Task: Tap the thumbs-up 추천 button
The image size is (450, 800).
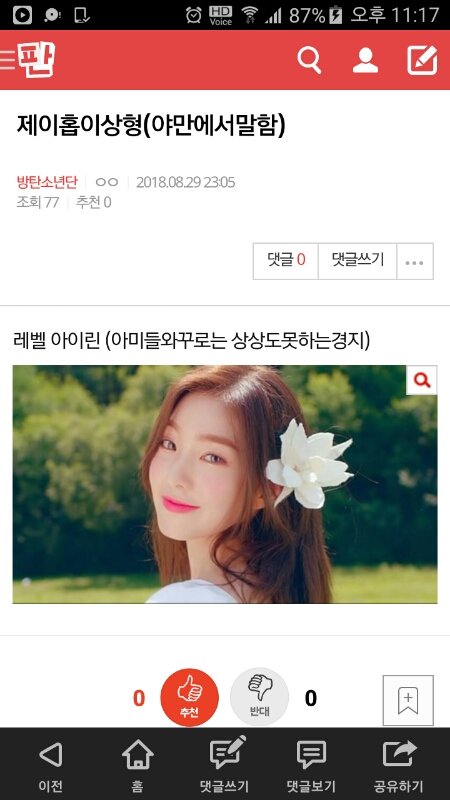Action: coord(189,697)
